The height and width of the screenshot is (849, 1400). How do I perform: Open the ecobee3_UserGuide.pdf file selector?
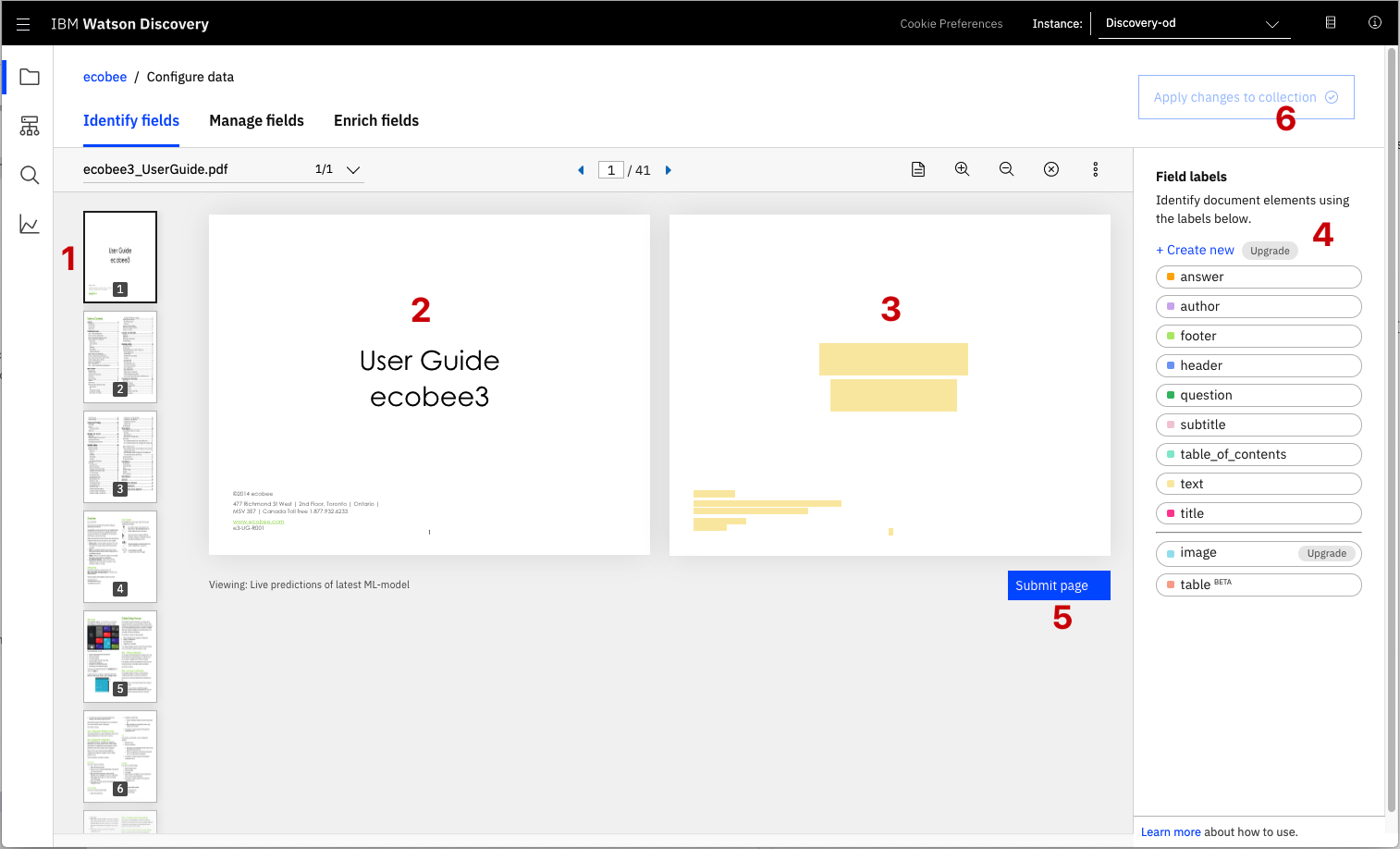(x=224, y=169)
